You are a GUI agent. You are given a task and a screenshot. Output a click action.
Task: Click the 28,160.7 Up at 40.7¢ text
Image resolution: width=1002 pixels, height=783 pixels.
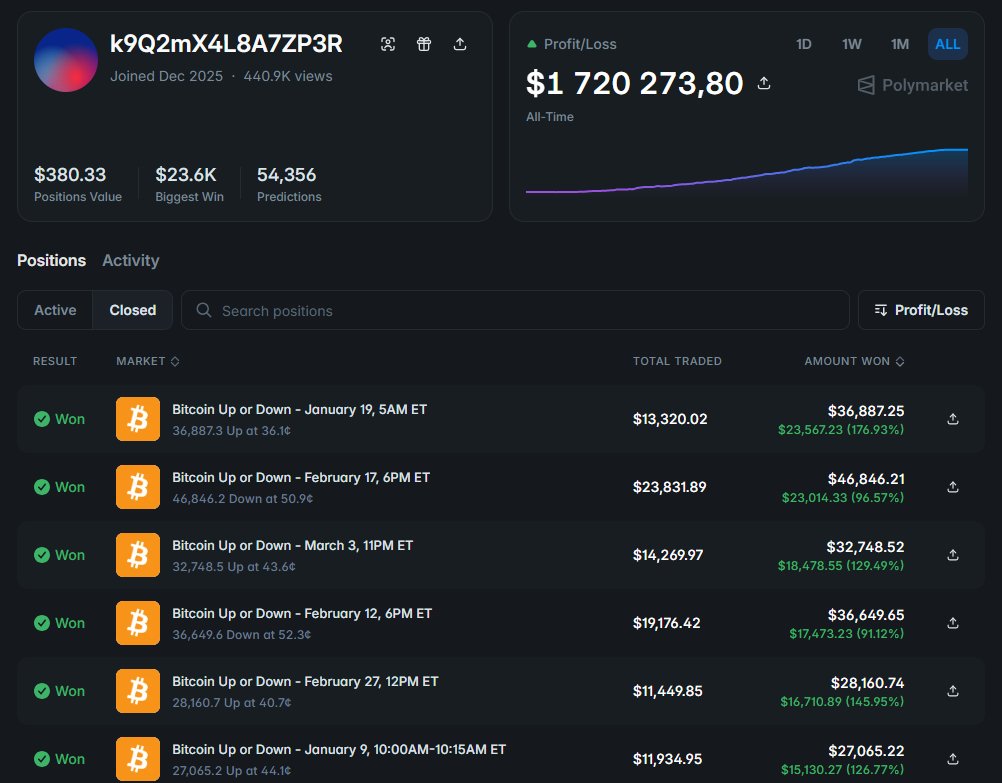click(231, 702)
